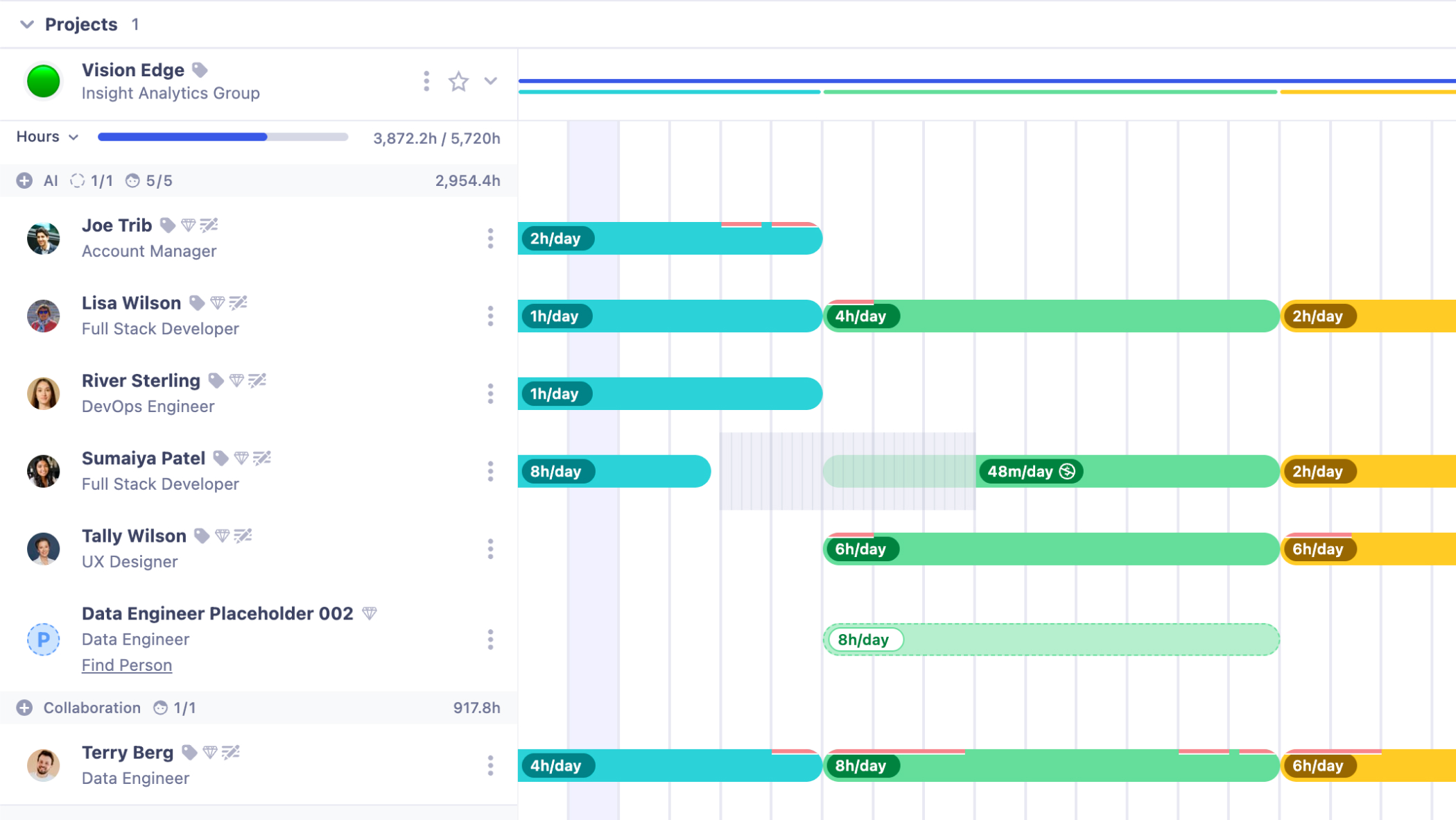Click the diamond icon next to Sumaiya Patel
The image size is (1456, 820).
[241, 458]
